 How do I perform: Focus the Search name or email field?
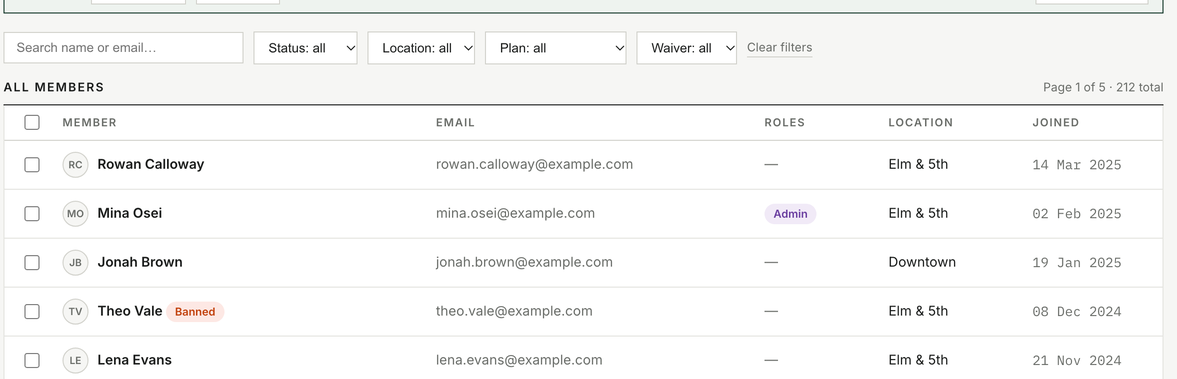[x=123, y=48]
